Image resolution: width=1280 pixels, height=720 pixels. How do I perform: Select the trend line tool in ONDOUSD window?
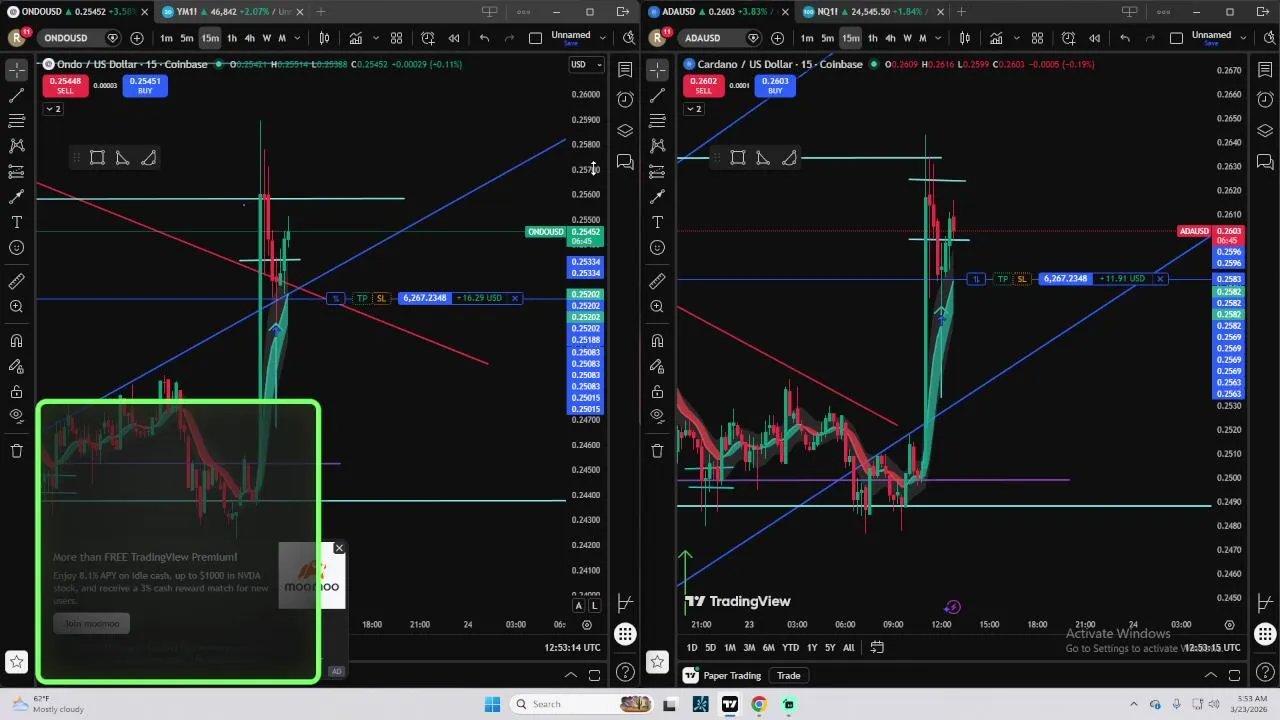(x=16, y=96)
